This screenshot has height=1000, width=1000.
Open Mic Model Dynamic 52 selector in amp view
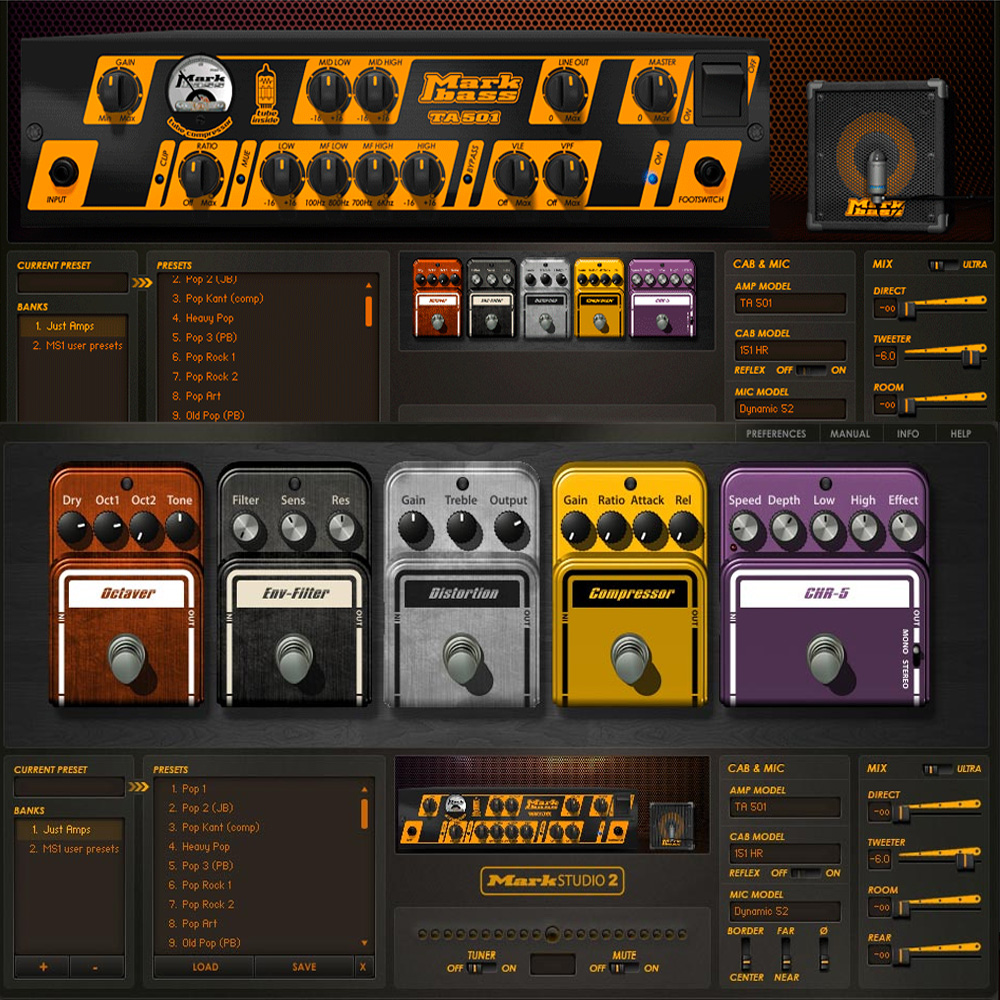(790, 409)
